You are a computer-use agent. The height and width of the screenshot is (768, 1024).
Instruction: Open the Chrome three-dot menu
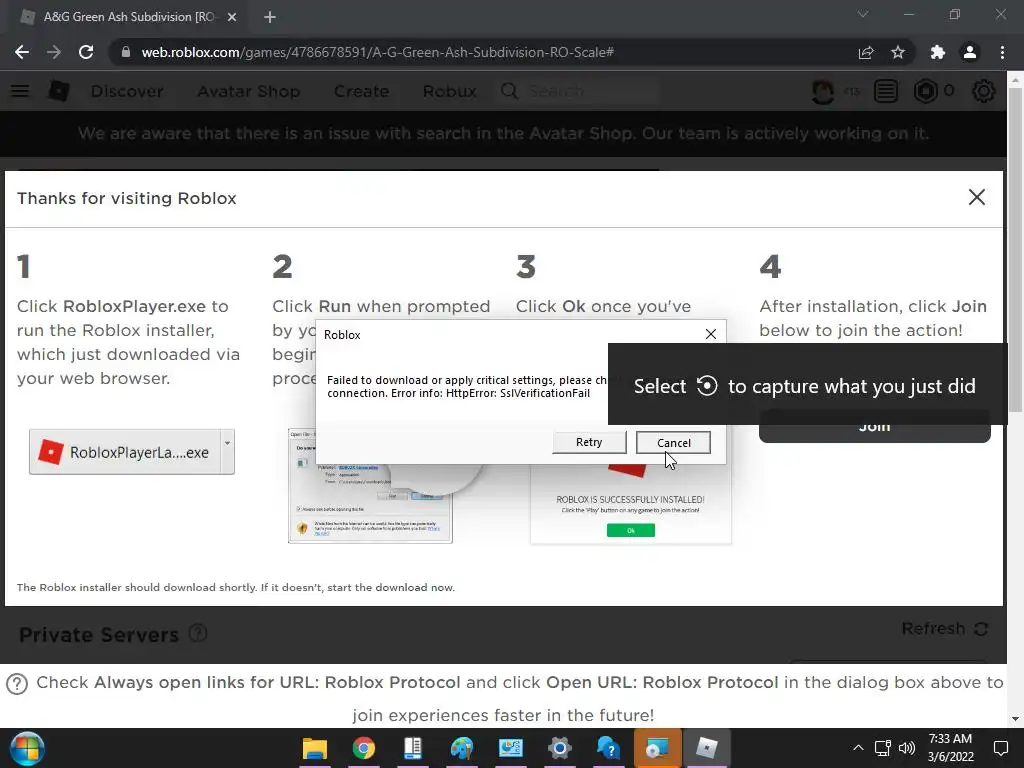tap(1002, 52)
